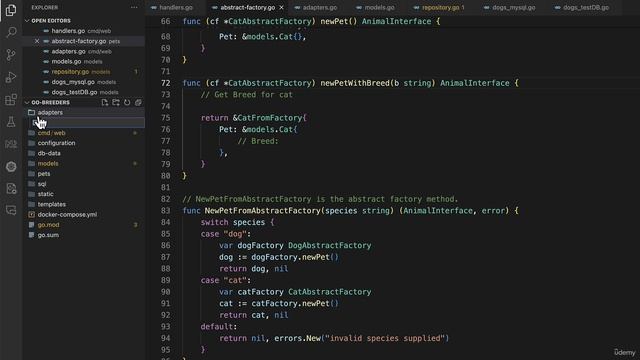Open the Source Control view
The height and width of the screenshot is (360, 640).
(11, 55)
